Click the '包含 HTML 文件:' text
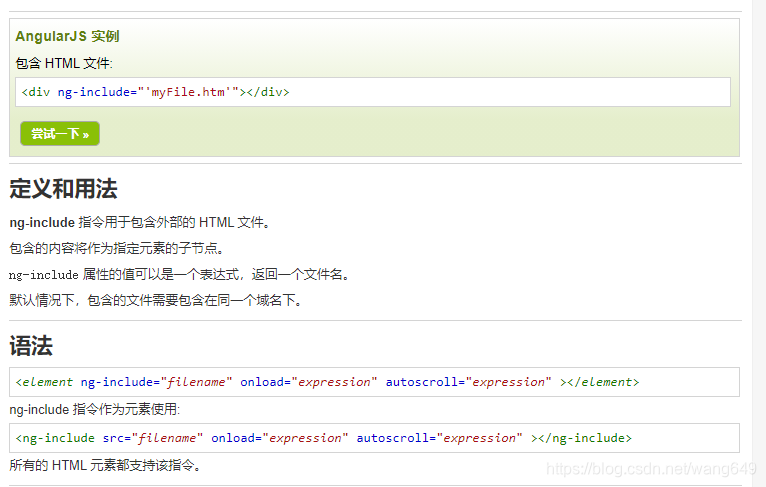The image size is (766, 487). point(64,64)
